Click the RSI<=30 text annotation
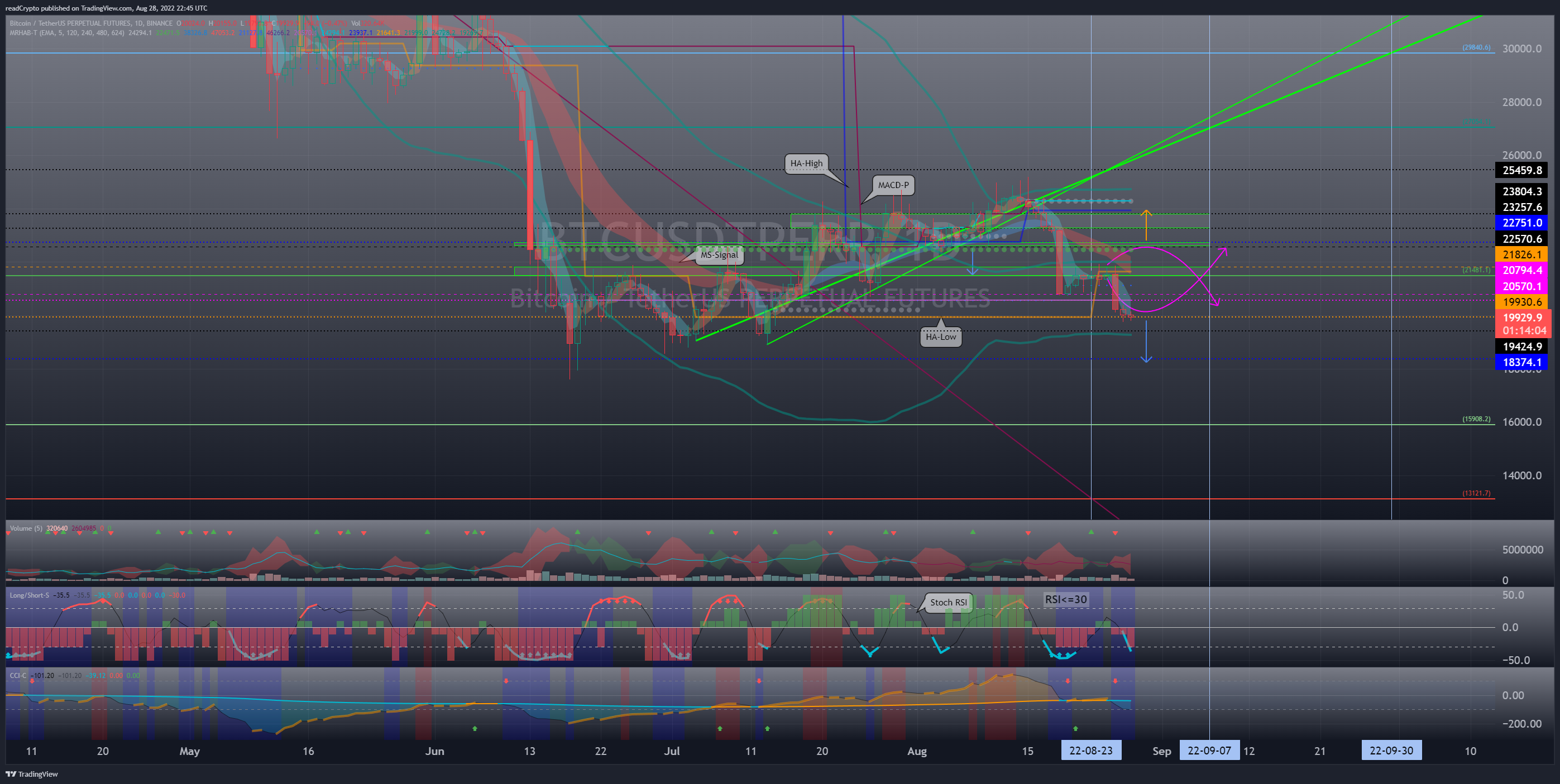Image resolution: width=1560 pixels, height=784 pixels. pos(1065,599)
